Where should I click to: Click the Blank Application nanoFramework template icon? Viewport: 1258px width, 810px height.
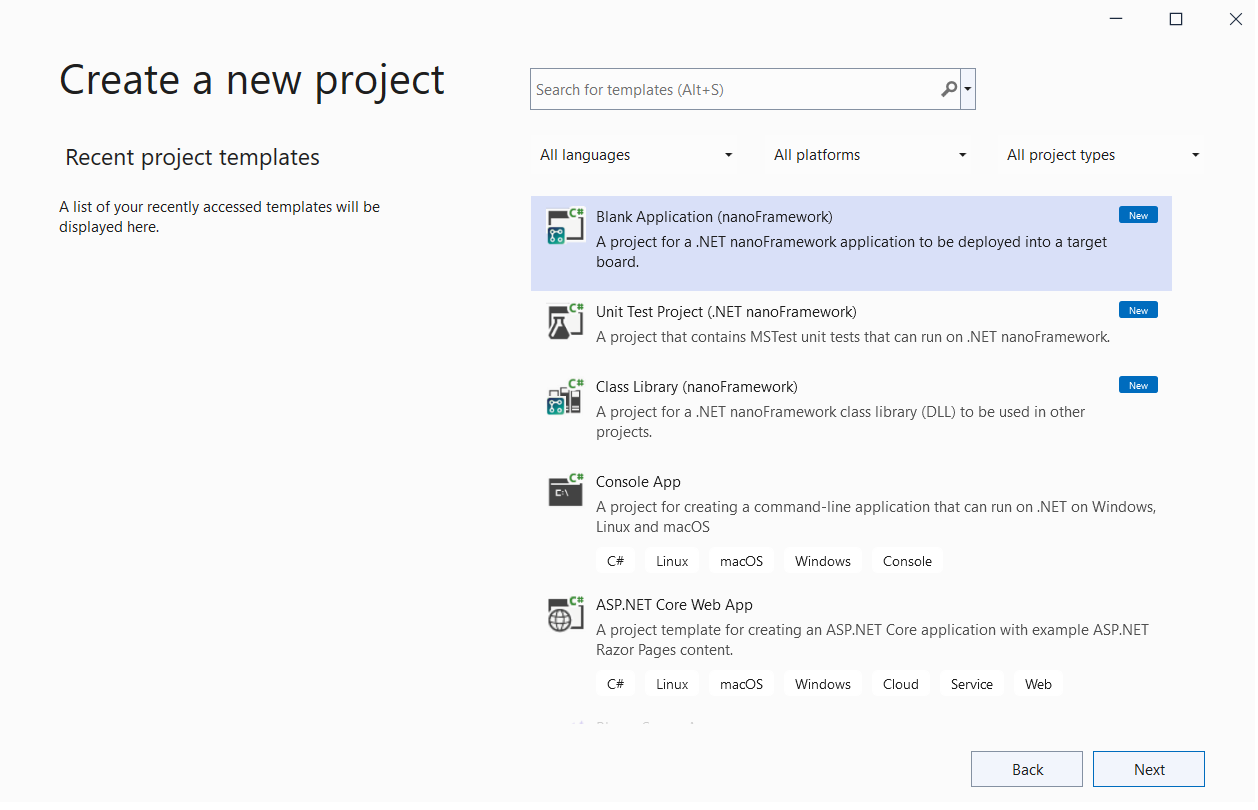565,226
